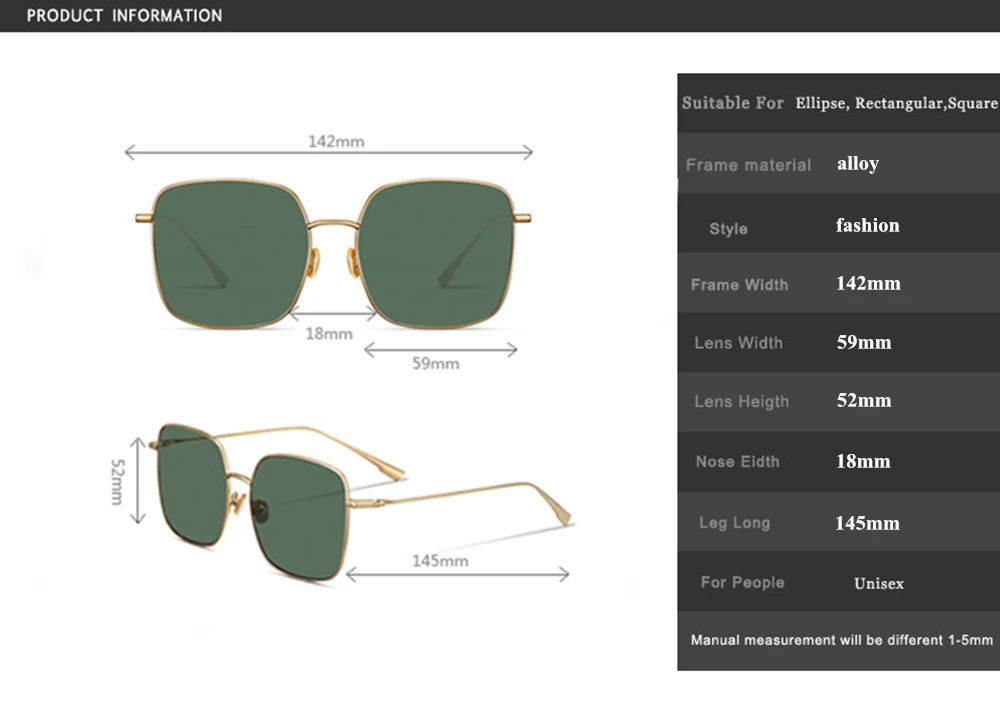Click the 145mm leg length label
This screenshot has height=722, width=1000.
point(440,561)
